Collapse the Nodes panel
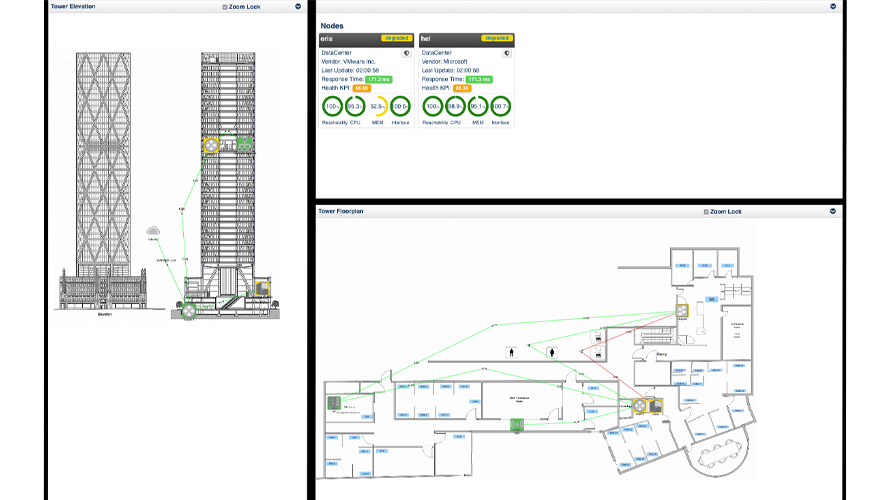The height and width of the screenshot is (500, 890). pos(833,6)
